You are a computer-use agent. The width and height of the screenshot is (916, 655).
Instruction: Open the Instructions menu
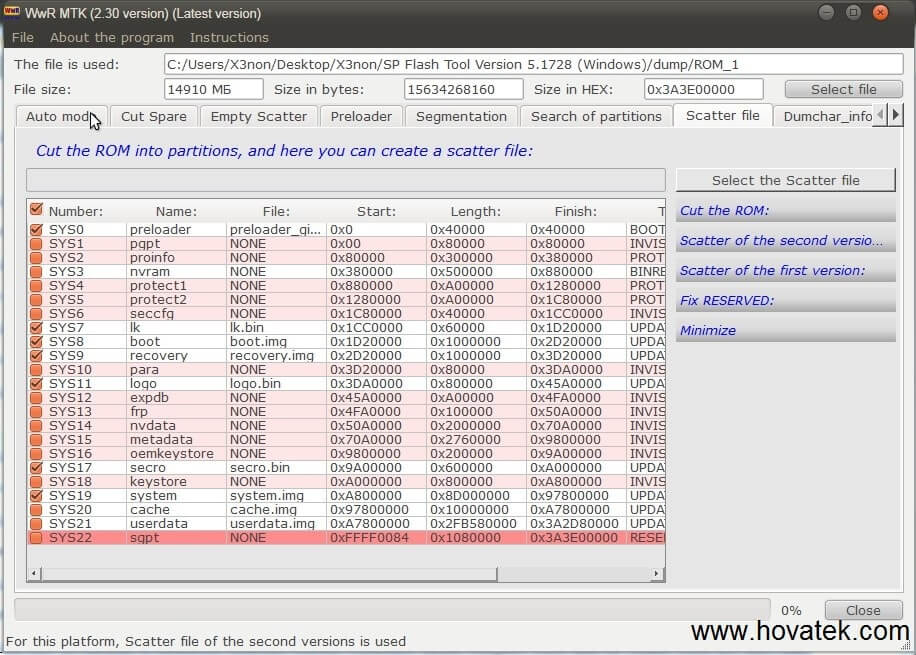tap(229, 37)
